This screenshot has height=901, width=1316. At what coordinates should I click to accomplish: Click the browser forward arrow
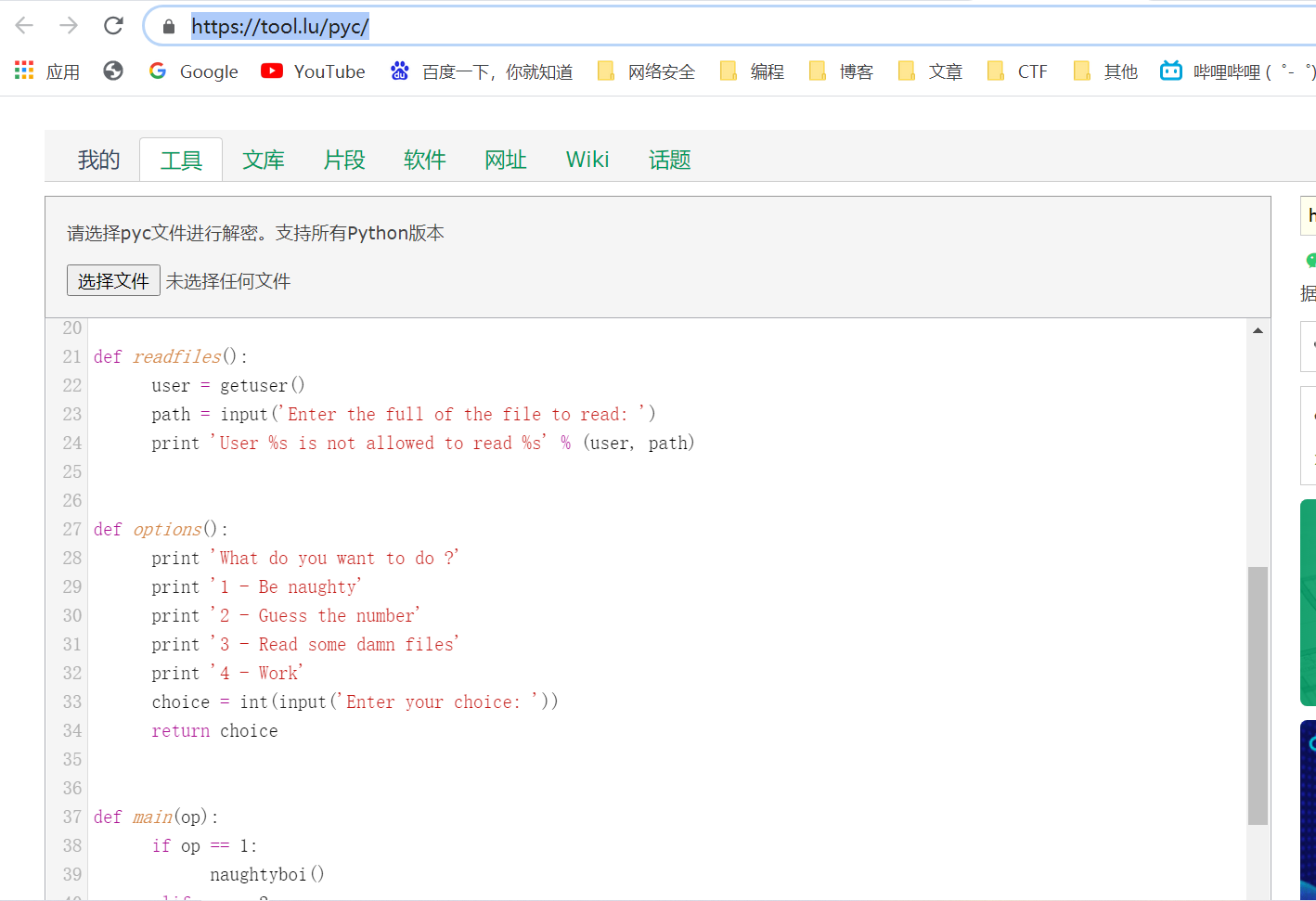click(69, 26)
